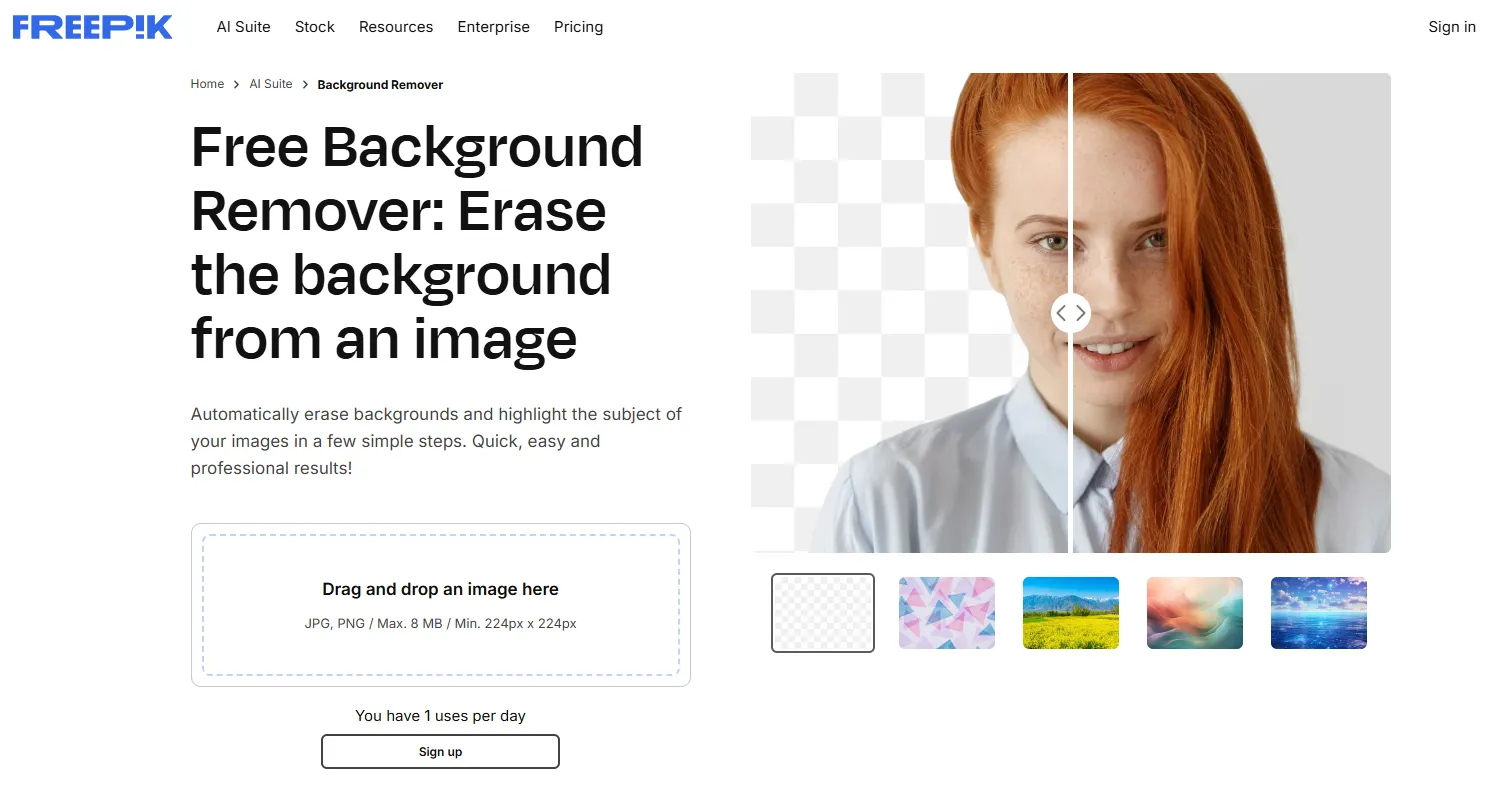The height and width of the screenshot is (787, 1498).
Task: Open the Enterprise menu
Action: pyautogui.click(x=494, y=27)
